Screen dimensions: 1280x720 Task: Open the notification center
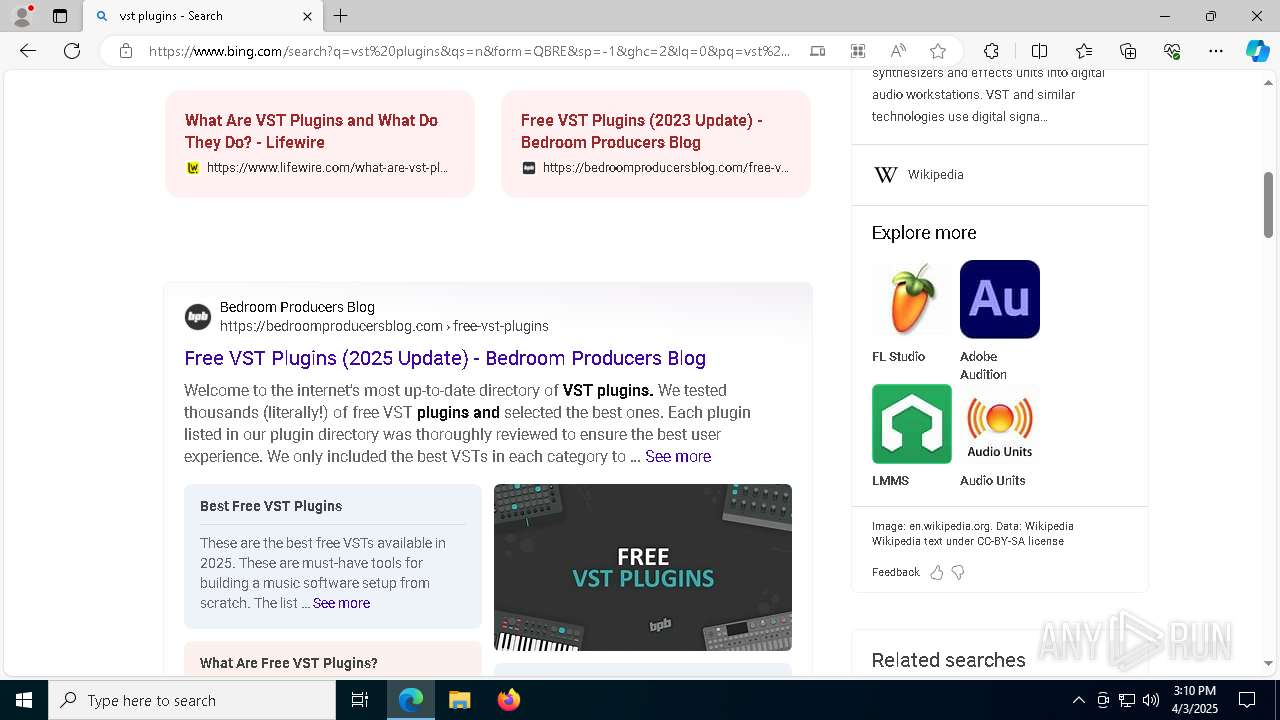tap(1247, 700)
